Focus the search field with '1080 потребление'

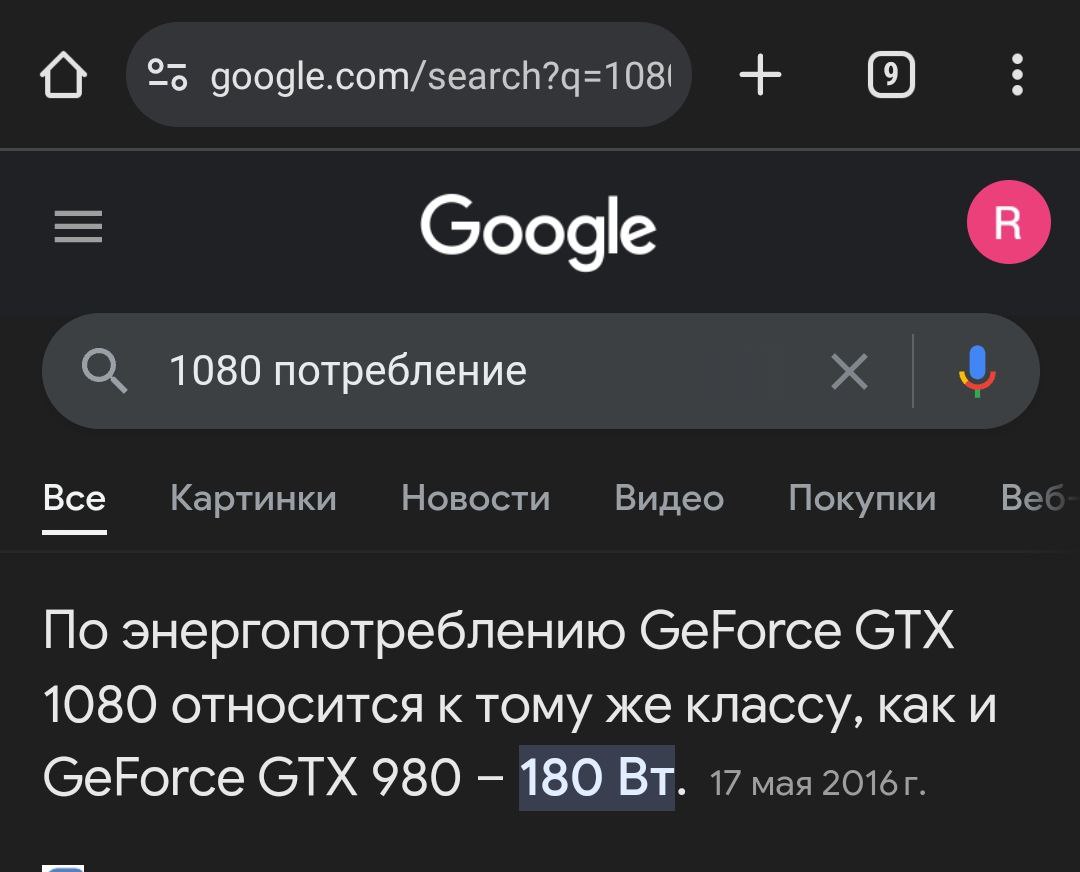coord(482,371)
